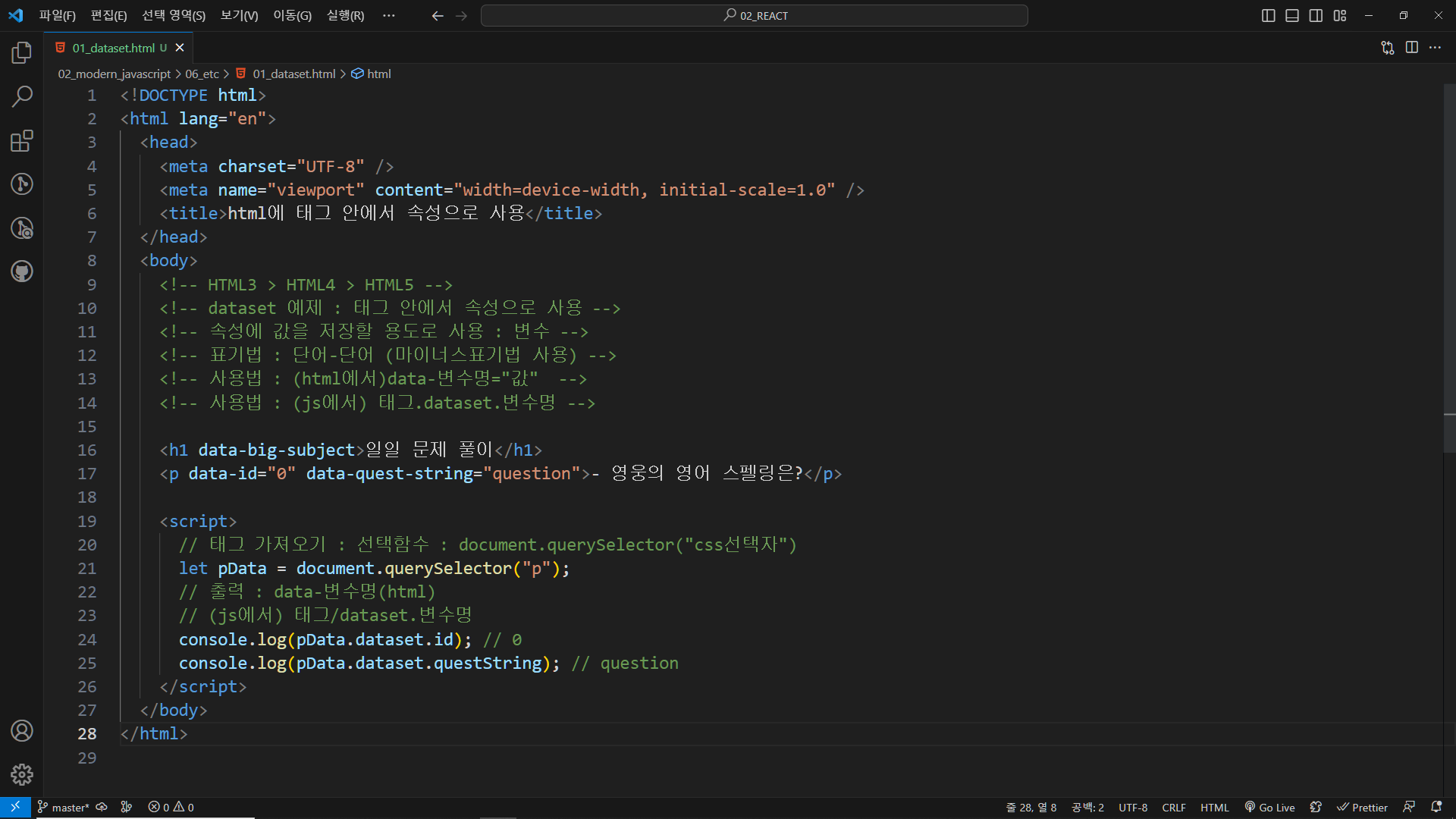Image resolution: width=1456 pixels, height=819 pixels.
Task: Open the Accounts icon in activity bar
Action: tap(21, 731)
